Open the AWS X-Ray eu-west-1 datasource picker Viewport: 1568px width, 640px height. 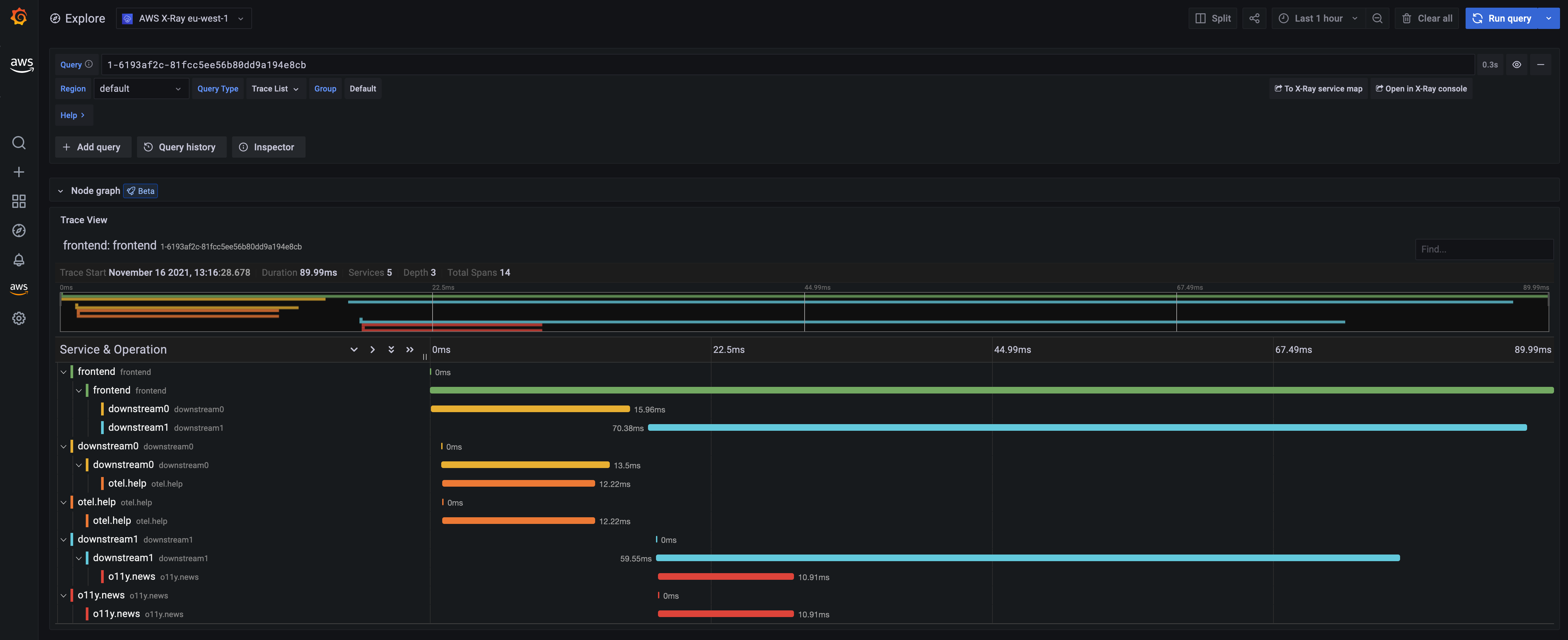(184, 18)
